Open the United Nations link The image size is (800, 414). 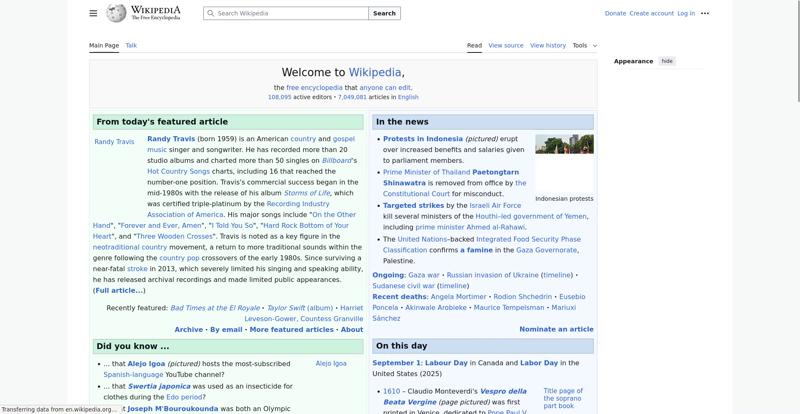[x=422, y=239]
